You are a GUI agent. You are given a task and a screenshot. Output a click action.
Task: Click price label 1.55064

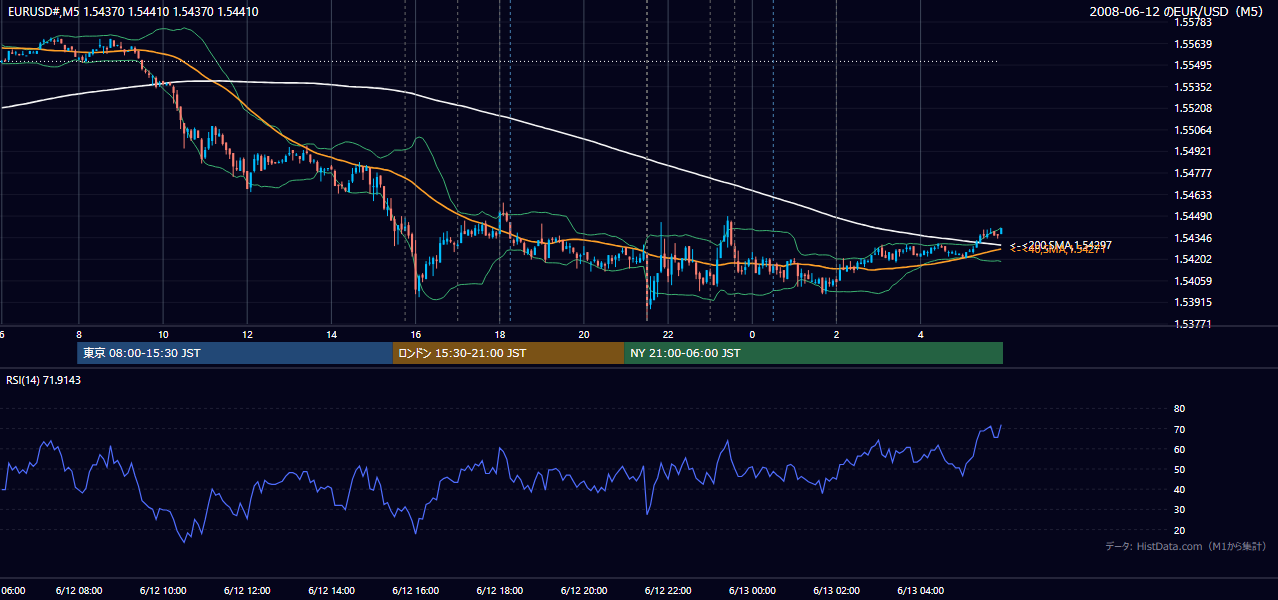(1193, 130)
